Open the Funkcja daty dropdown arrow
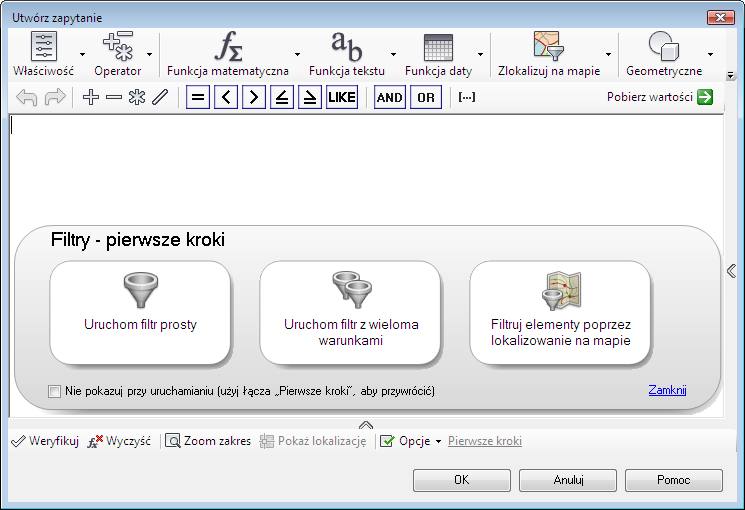Image resolution: width=745 pixels, height=510 pixels. point(480,54)
